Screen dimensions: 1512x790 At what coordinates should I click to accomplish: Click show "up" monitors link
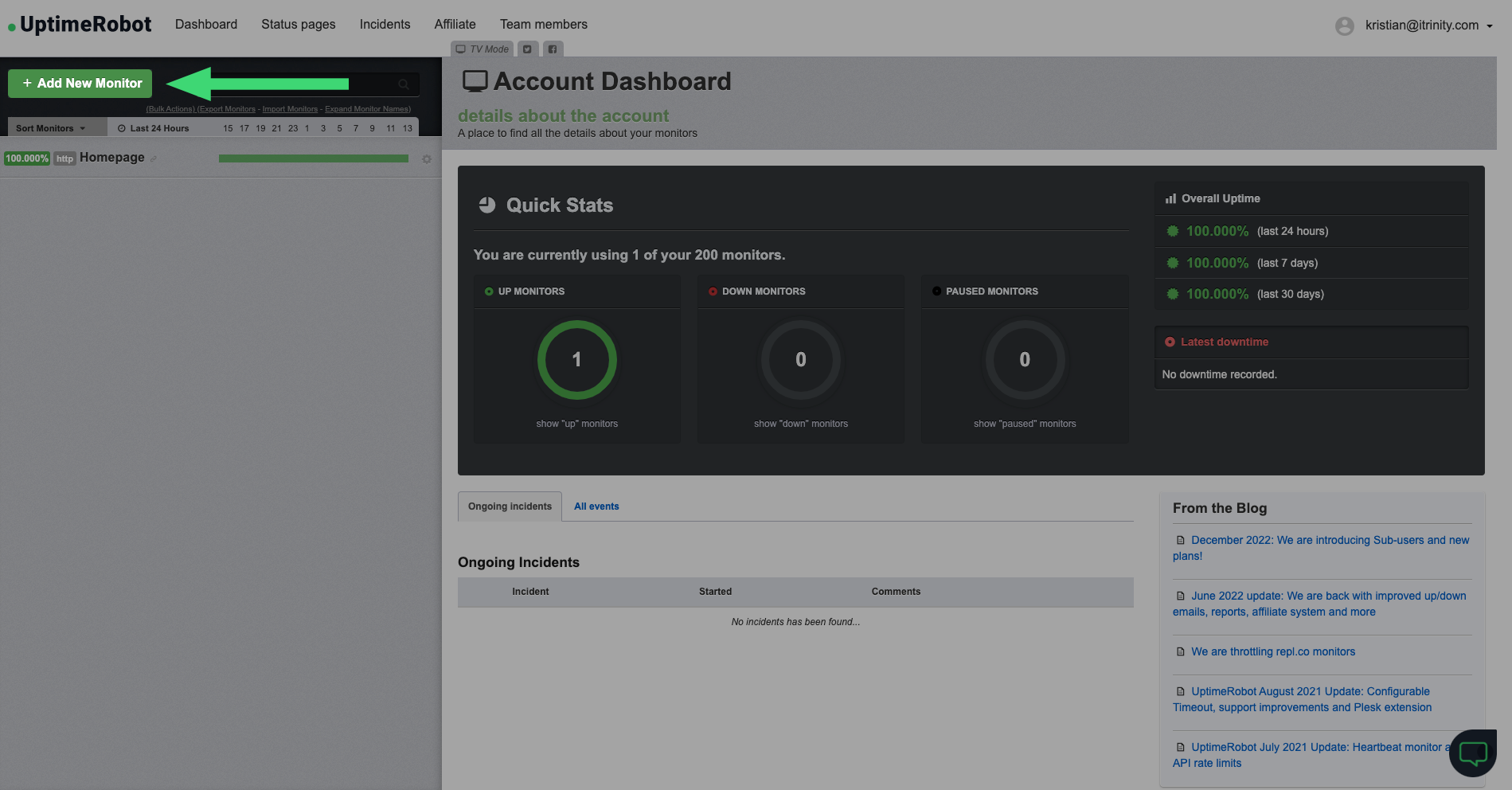[x=577, y=424]
